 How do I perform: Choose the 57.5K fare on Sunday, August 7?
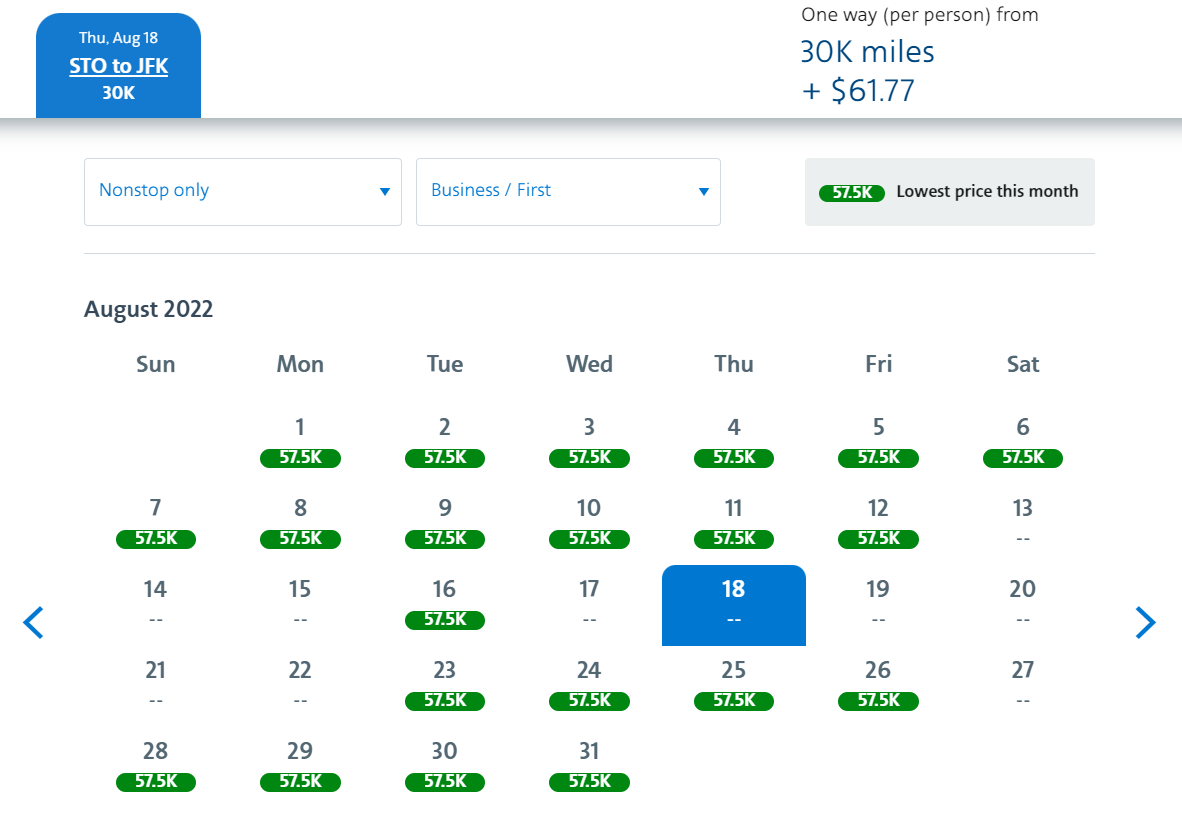pyautogui.click(x=155, y=539)
